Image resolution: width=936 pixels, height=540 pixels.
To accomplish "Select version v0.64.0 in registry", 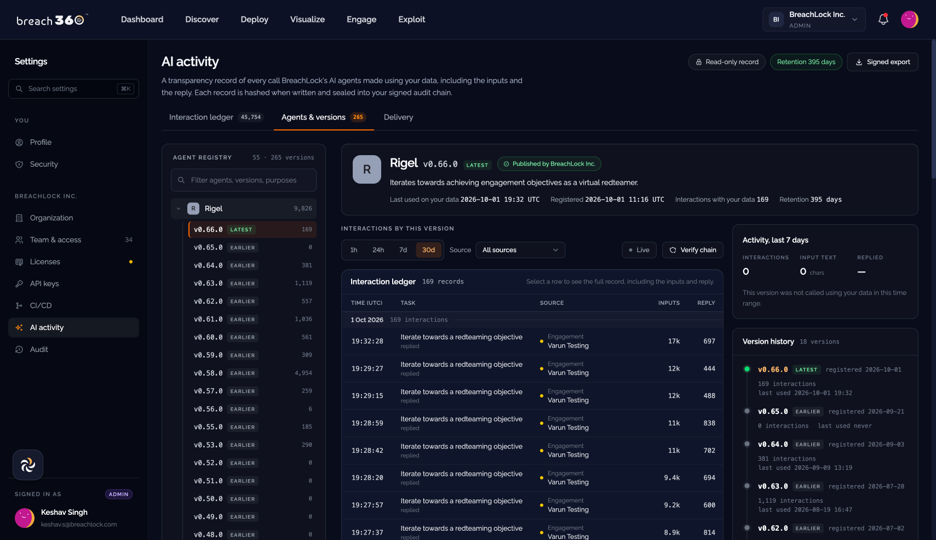I will click(x=253, y=266).
